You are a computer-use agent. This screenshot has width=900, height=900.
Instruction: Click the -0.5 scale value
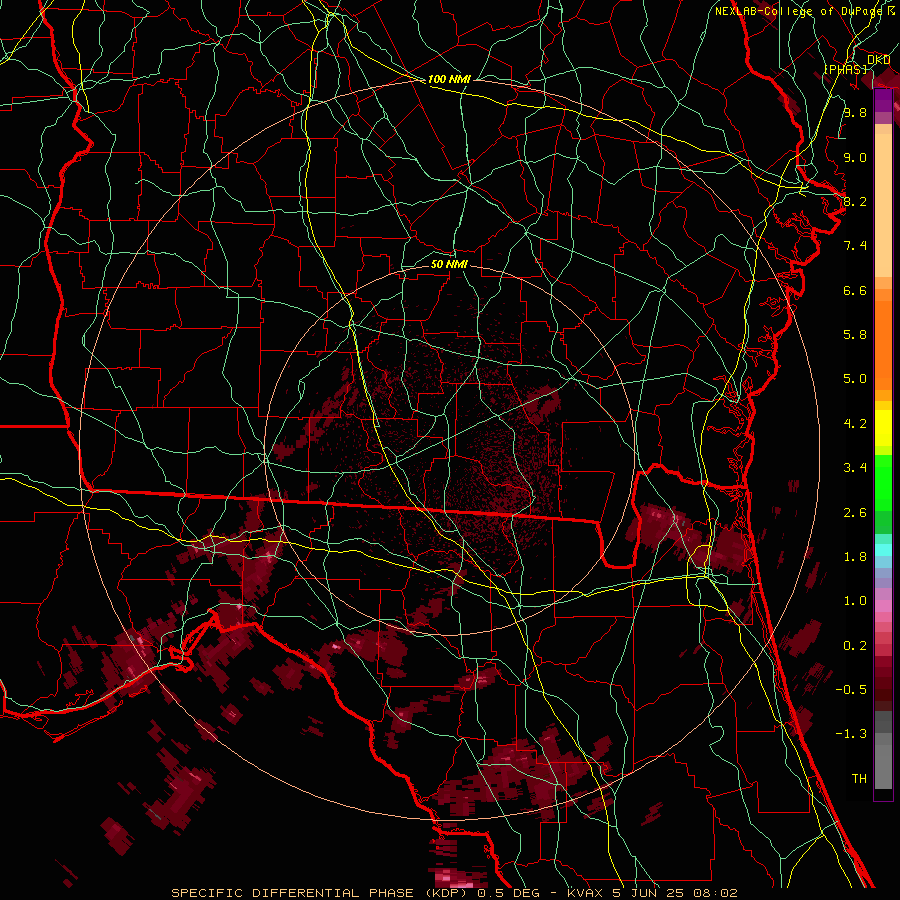point(851,690)
